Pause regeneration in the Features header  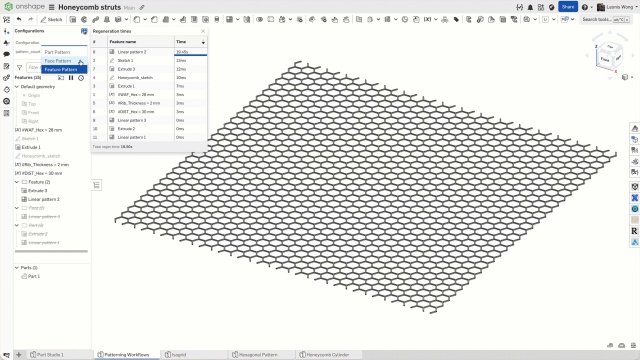71,78
